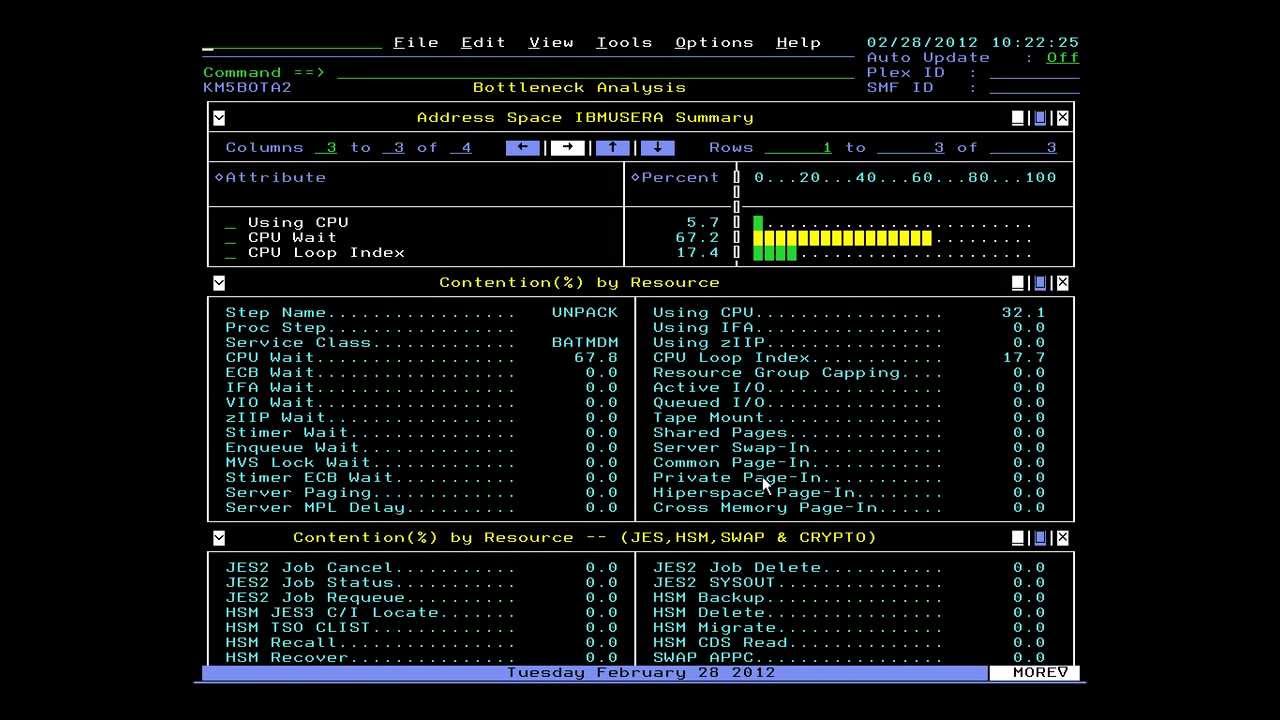The image size is (1280, 720).
Task: Select the CPU Wait row action field
Action: pos(231,238)
